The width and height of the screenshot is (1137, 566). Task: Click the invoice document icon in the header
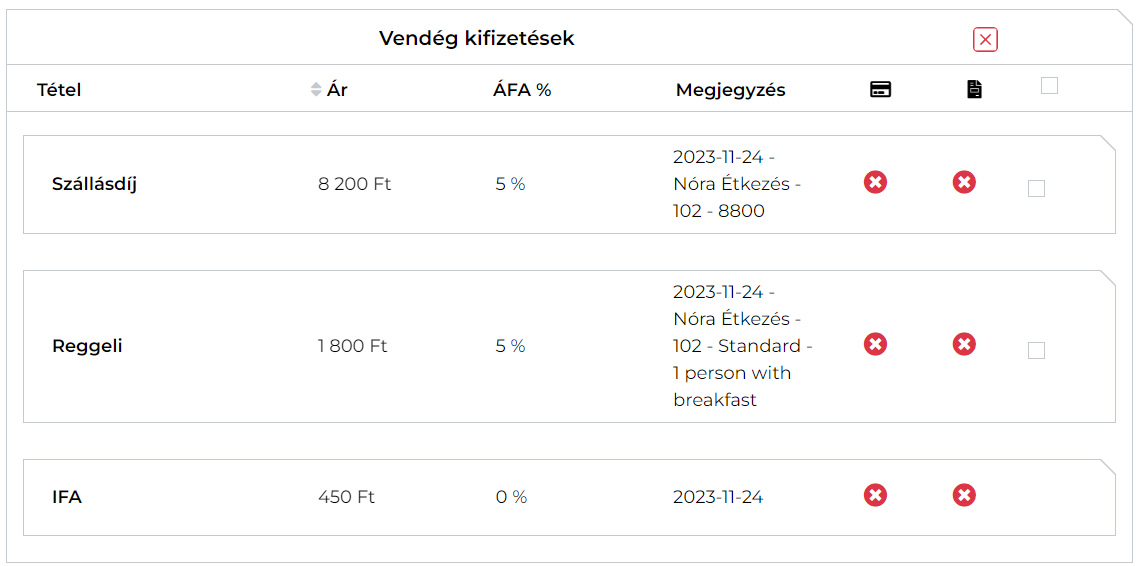974,90
